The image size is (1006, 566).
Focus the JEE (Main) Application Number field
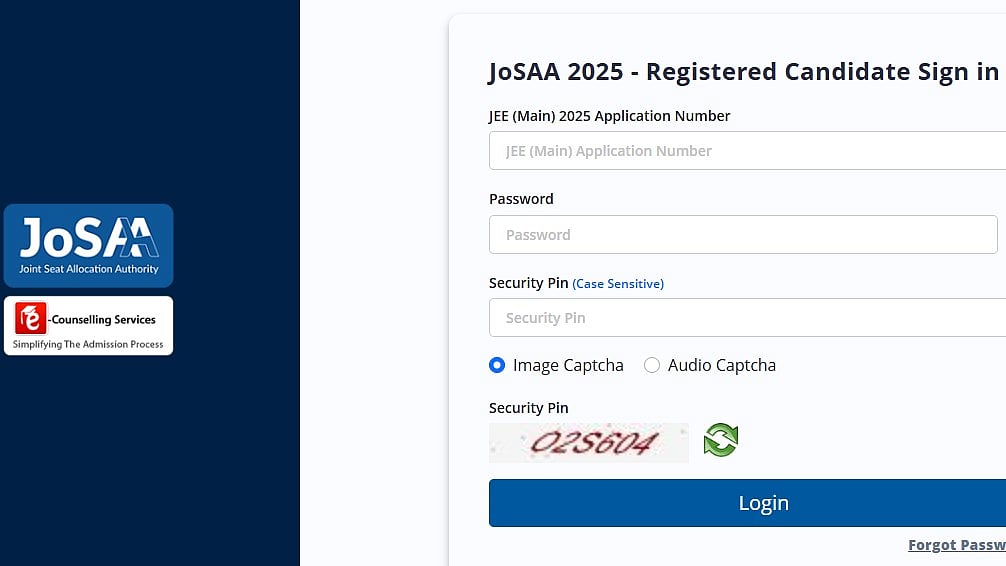(x=747, y=151)
